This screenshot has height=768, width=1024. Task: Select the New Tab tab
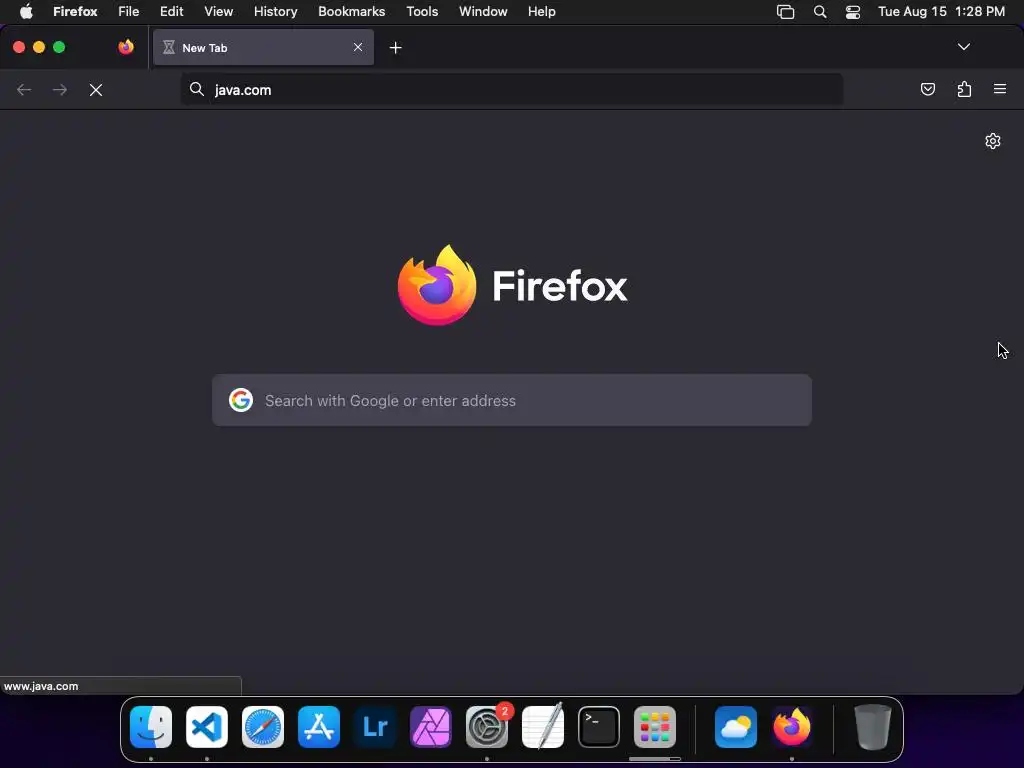pos(263,47)
